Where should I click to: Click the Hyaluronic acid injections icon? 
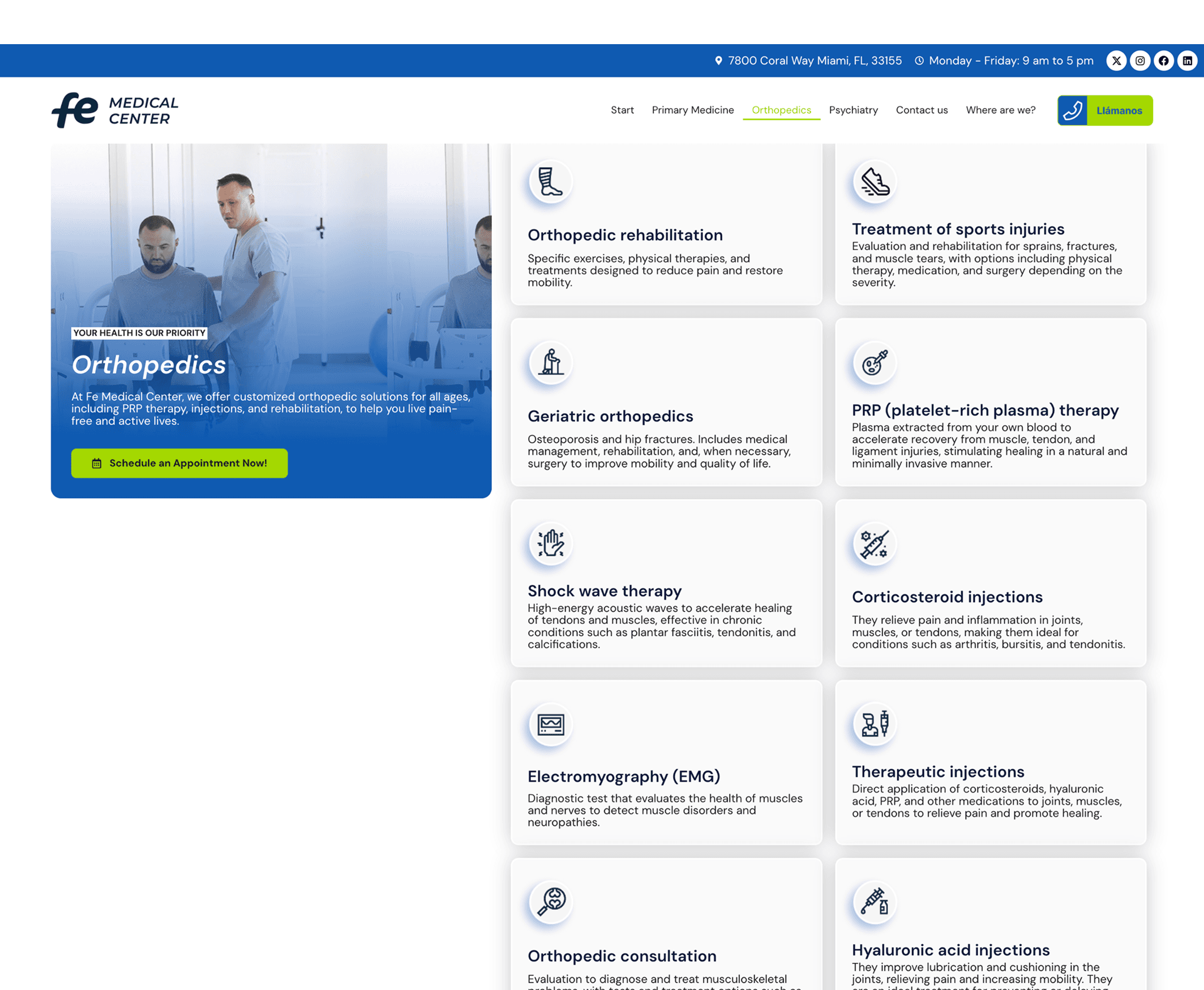click(875, 902)
